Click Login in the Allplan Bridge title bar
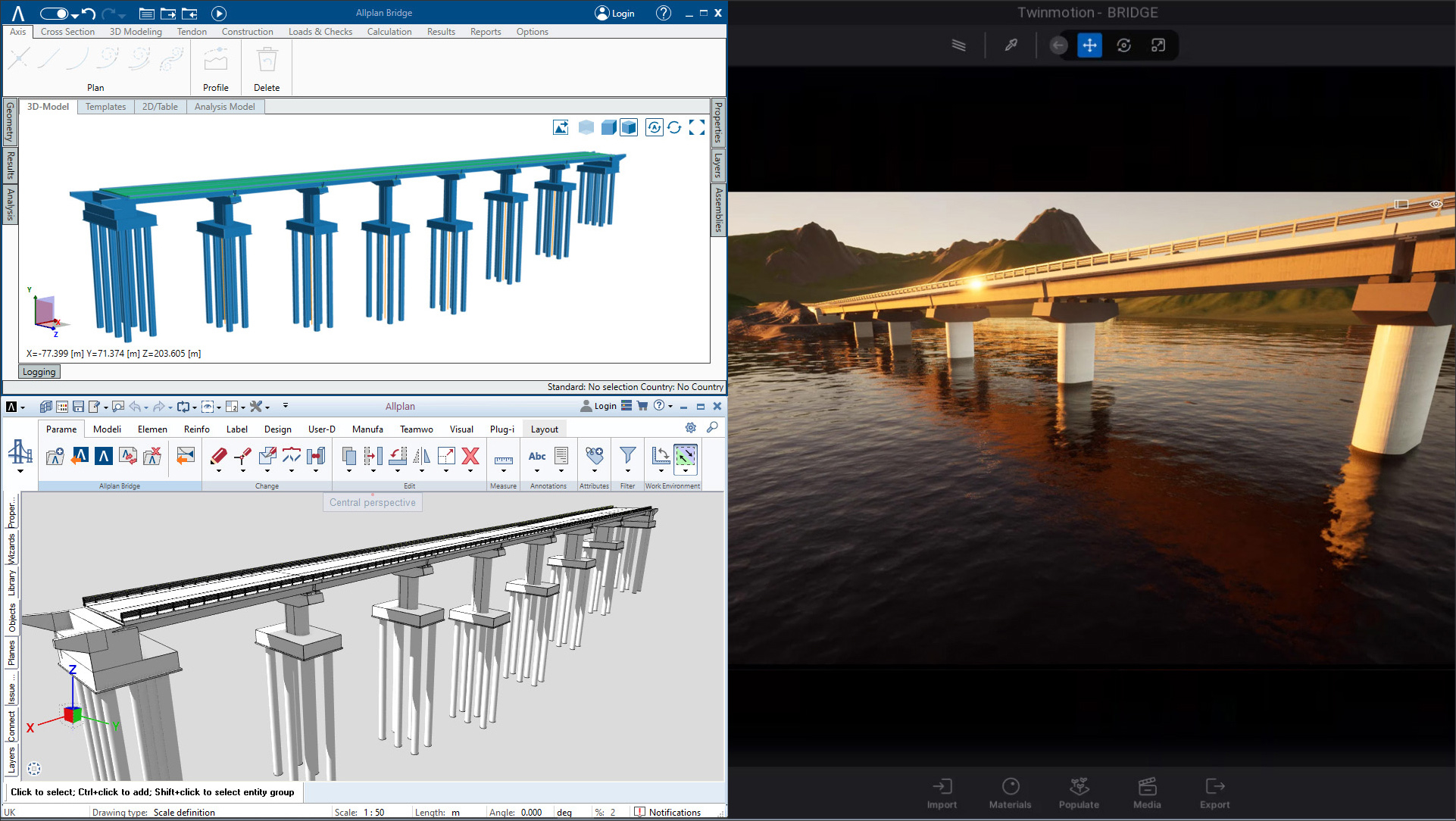The image size is (1456, 821). pos(615,13)
